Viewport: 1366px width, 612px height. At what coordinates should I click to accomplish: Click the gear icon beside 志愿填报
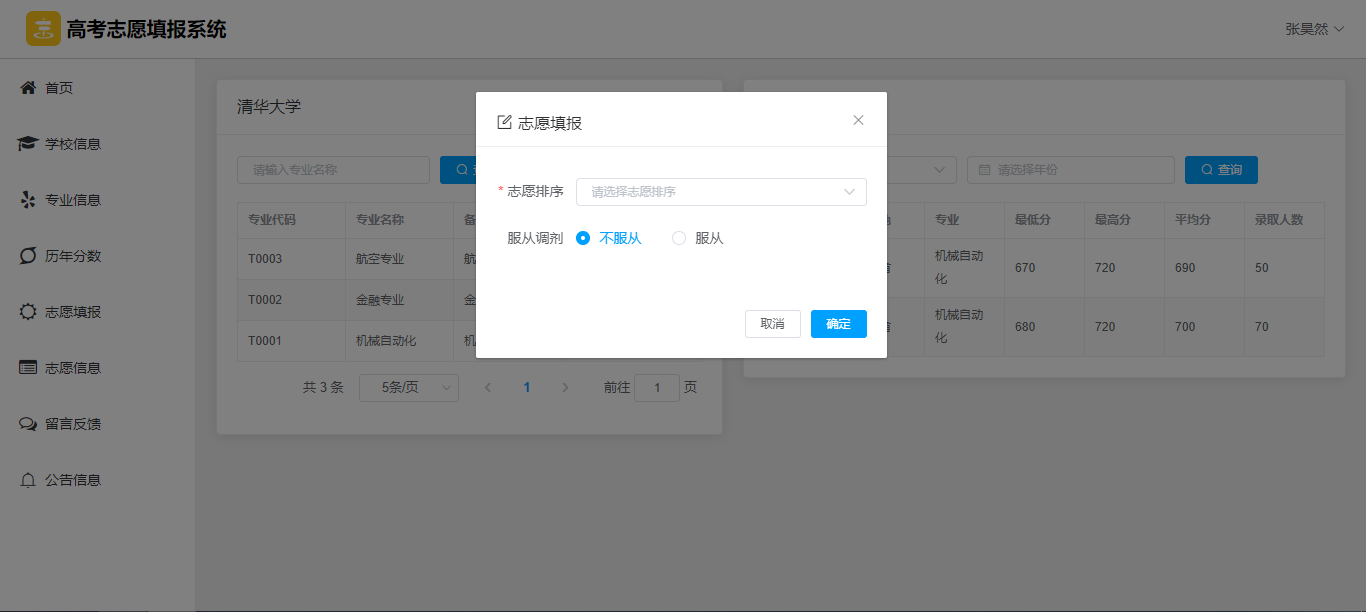[x=28, y=312]
